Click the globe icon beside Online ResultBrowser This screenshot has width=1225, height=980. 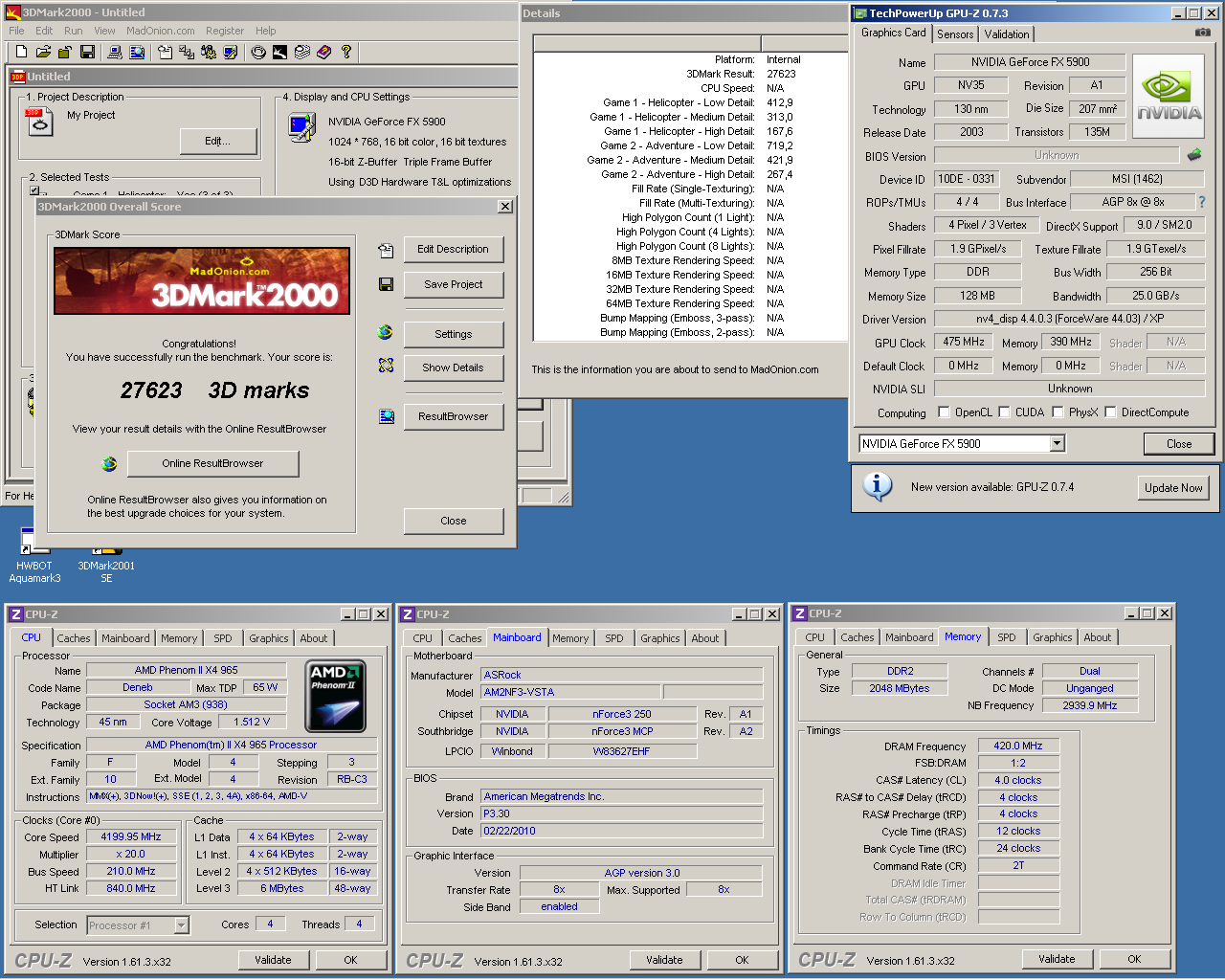pos(109,464)
